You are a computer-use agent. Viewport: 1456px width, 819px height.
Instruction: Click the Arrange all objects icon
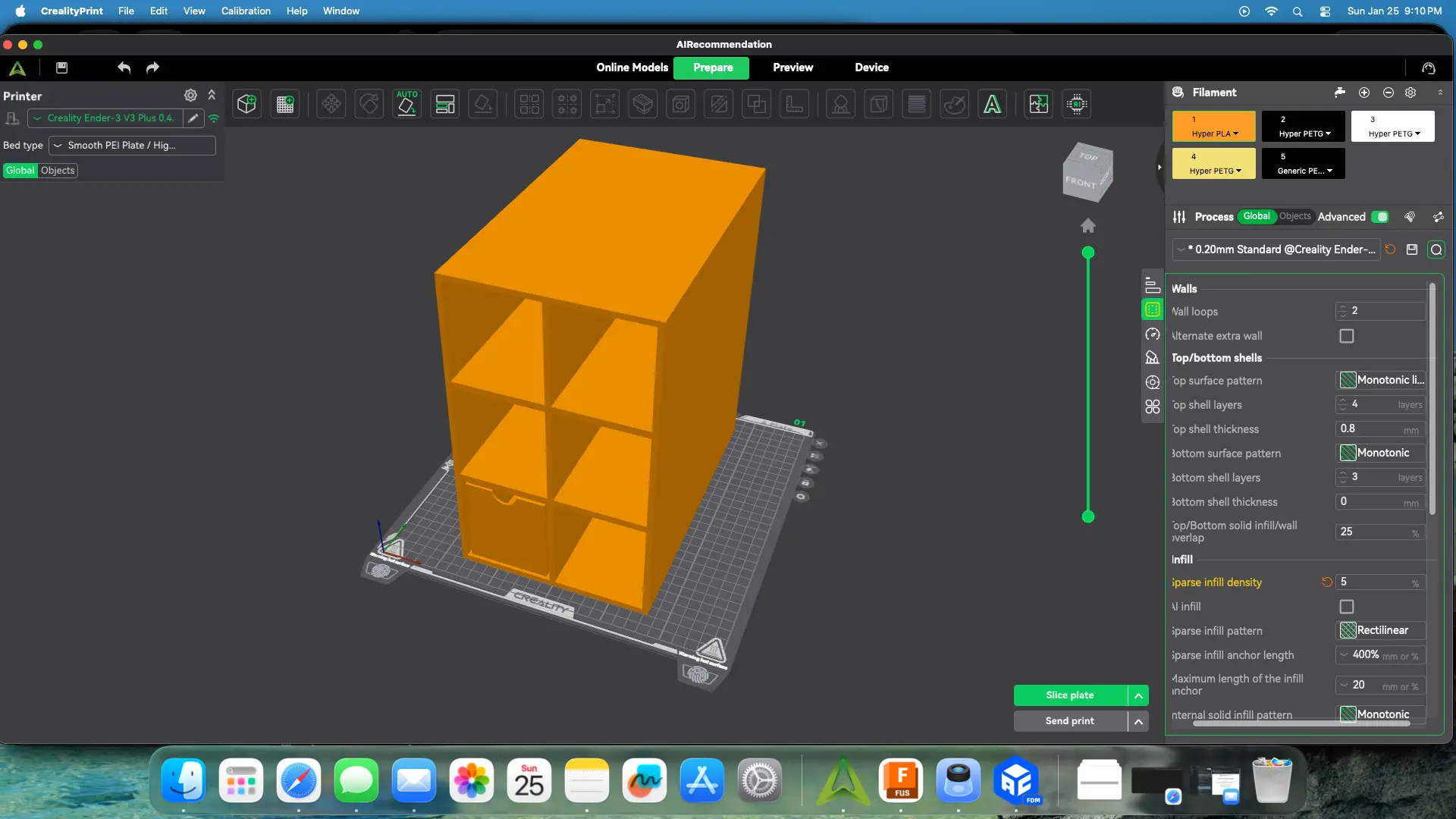[x=445, y=104]
